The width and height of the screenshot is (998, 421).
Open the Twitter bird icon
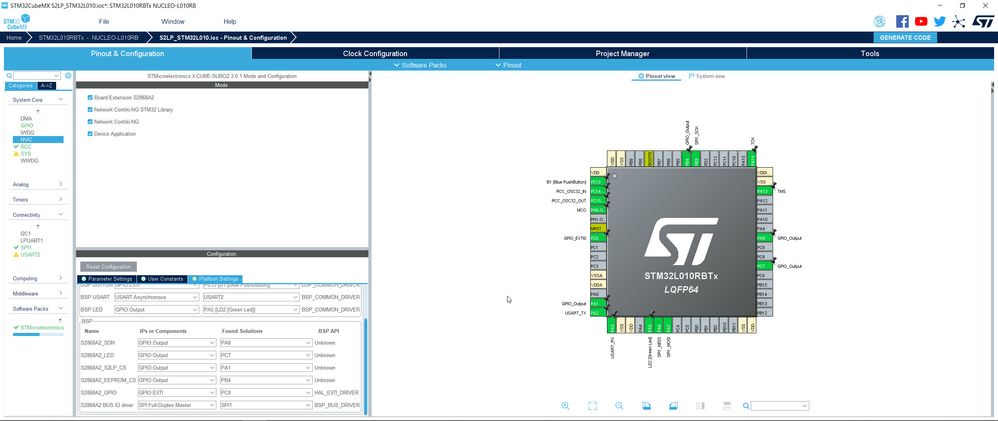(939, 21)
